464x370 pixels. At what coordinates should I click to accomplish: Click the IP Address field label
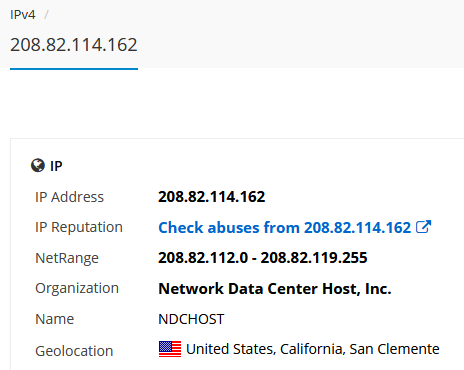pyautogui.click(x=70, y=197)
